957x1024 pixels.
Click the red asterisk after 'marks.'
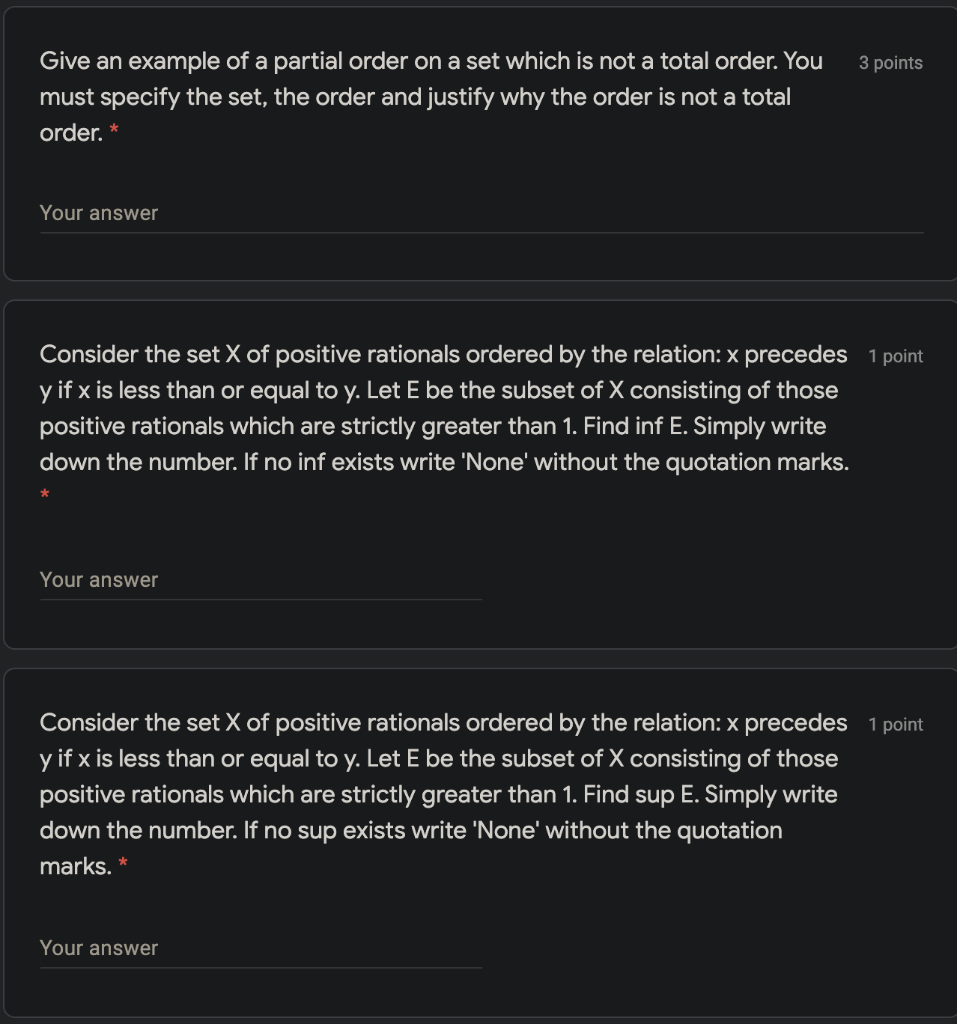pyautogui.click(x=123, y=863)
